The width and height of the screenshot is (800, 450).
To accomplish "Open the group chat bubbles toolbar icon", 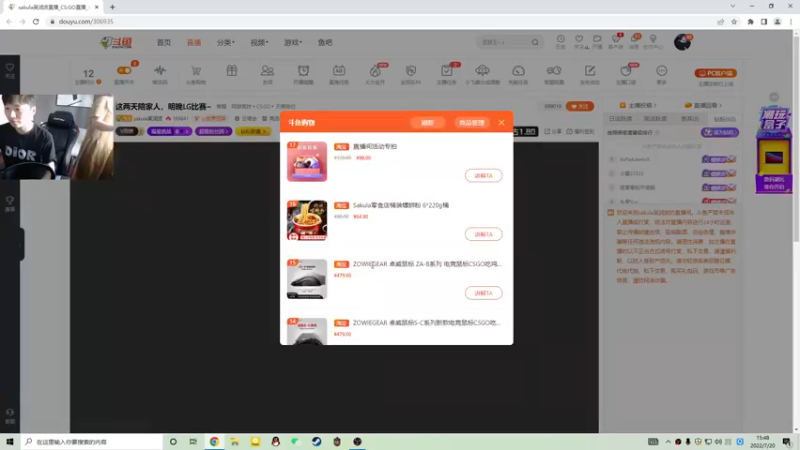I will (554, 70).
